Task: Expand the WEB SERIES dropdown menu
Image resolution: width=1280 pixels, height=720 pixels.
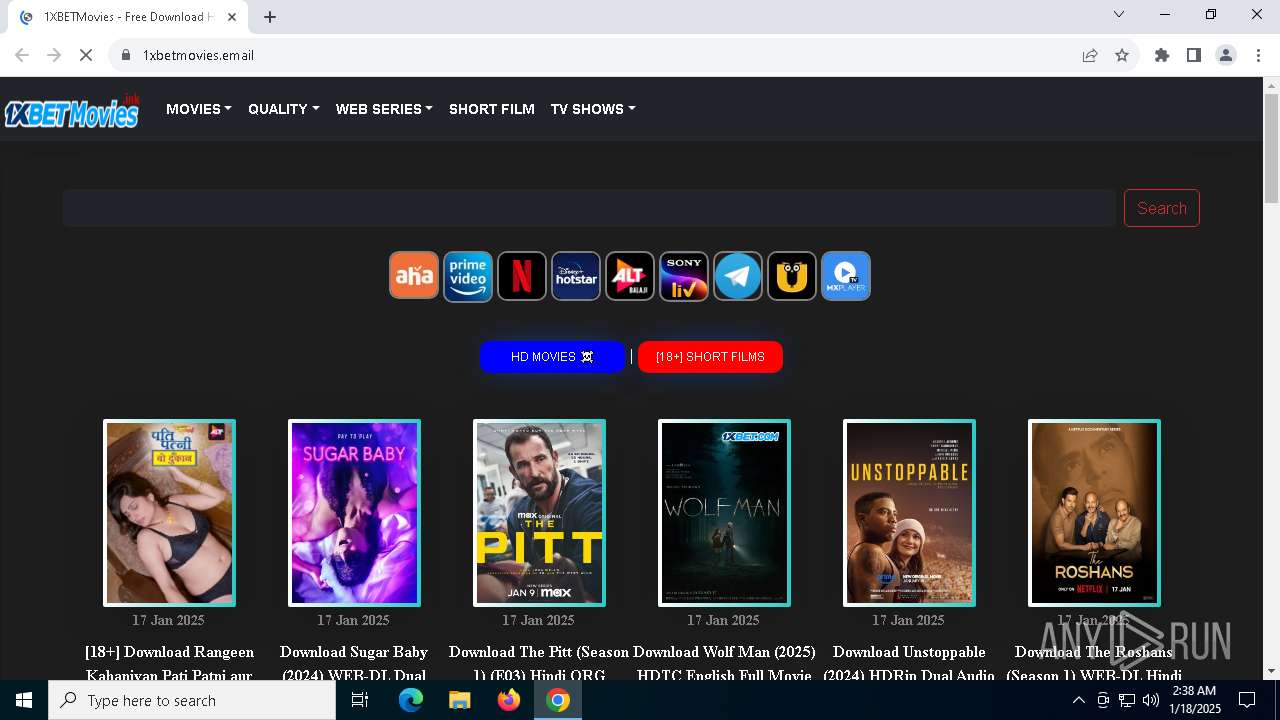Action: pyautogui.click(x=384, y=109)
